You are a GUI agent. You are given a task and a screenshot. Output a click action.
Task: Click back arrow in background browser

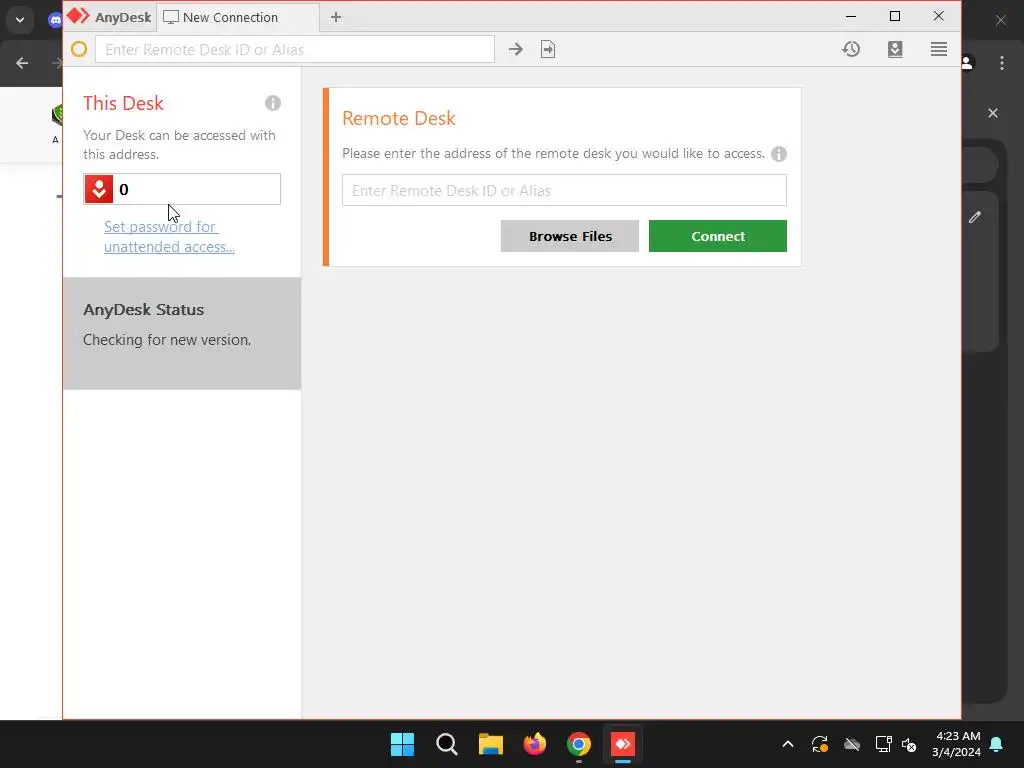point(22,63)
